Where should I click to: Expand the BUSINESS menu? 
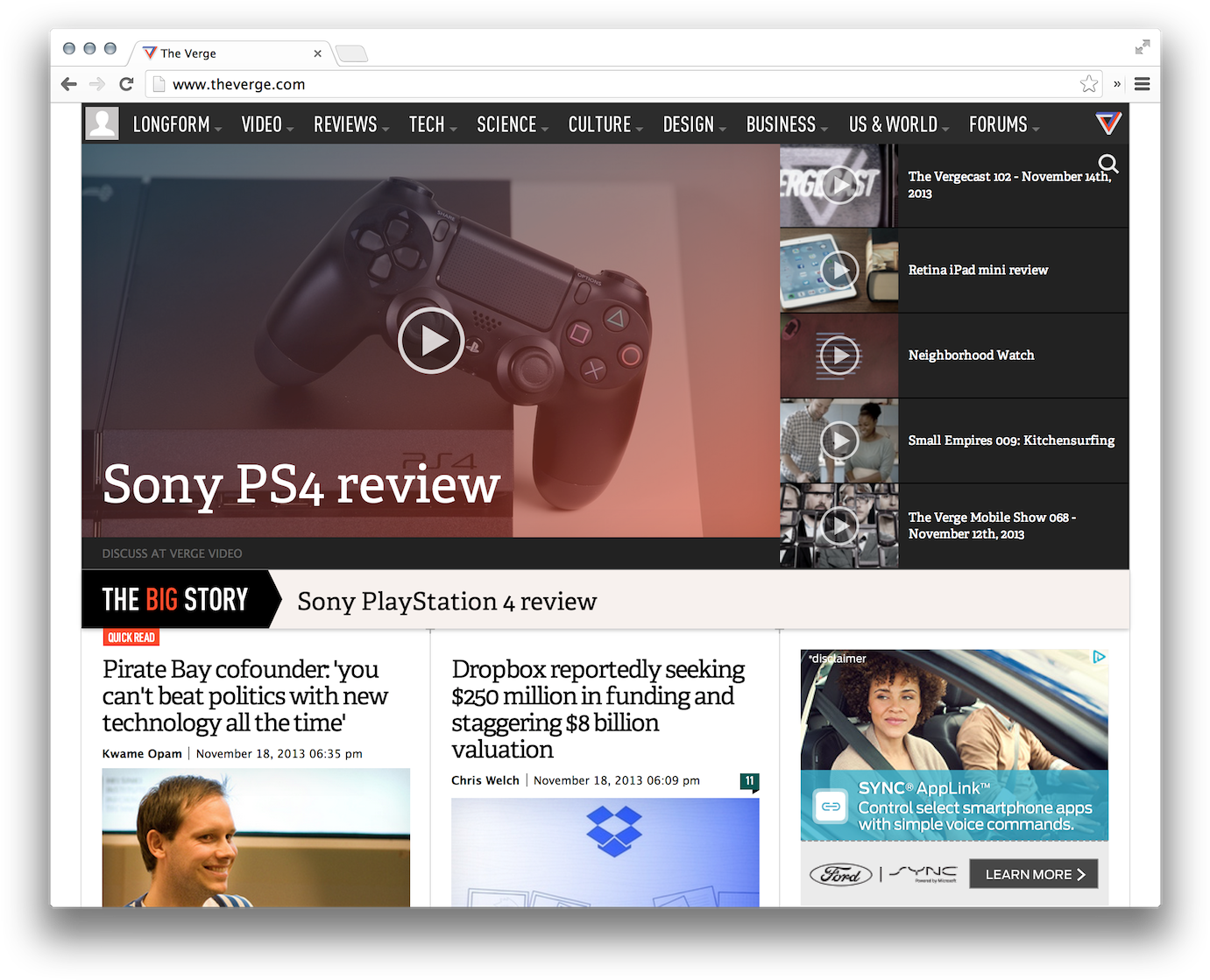pyautogui.click(x=787, y=124)
